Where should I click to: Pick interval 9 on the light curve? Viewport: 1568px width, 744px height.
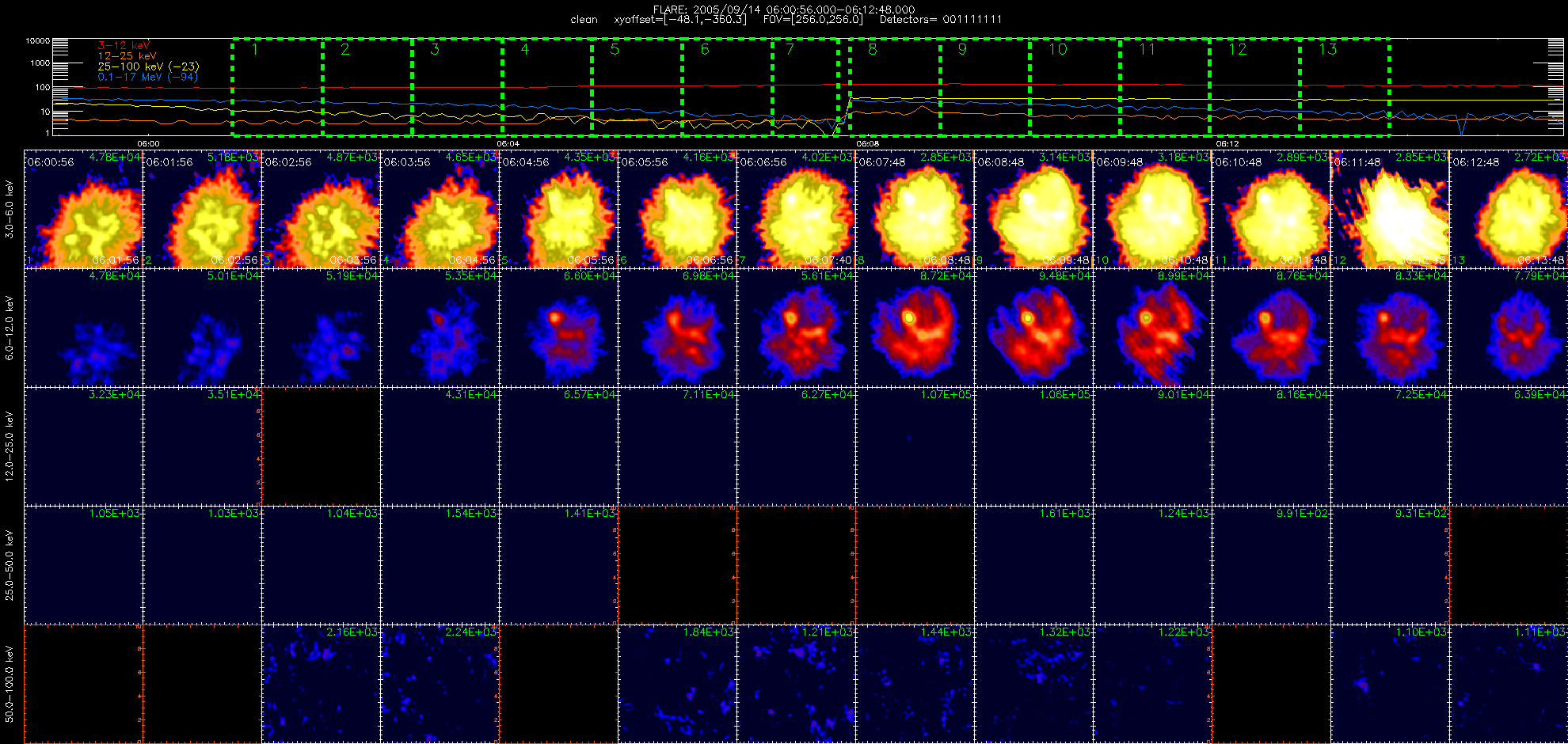click(985, 87)
